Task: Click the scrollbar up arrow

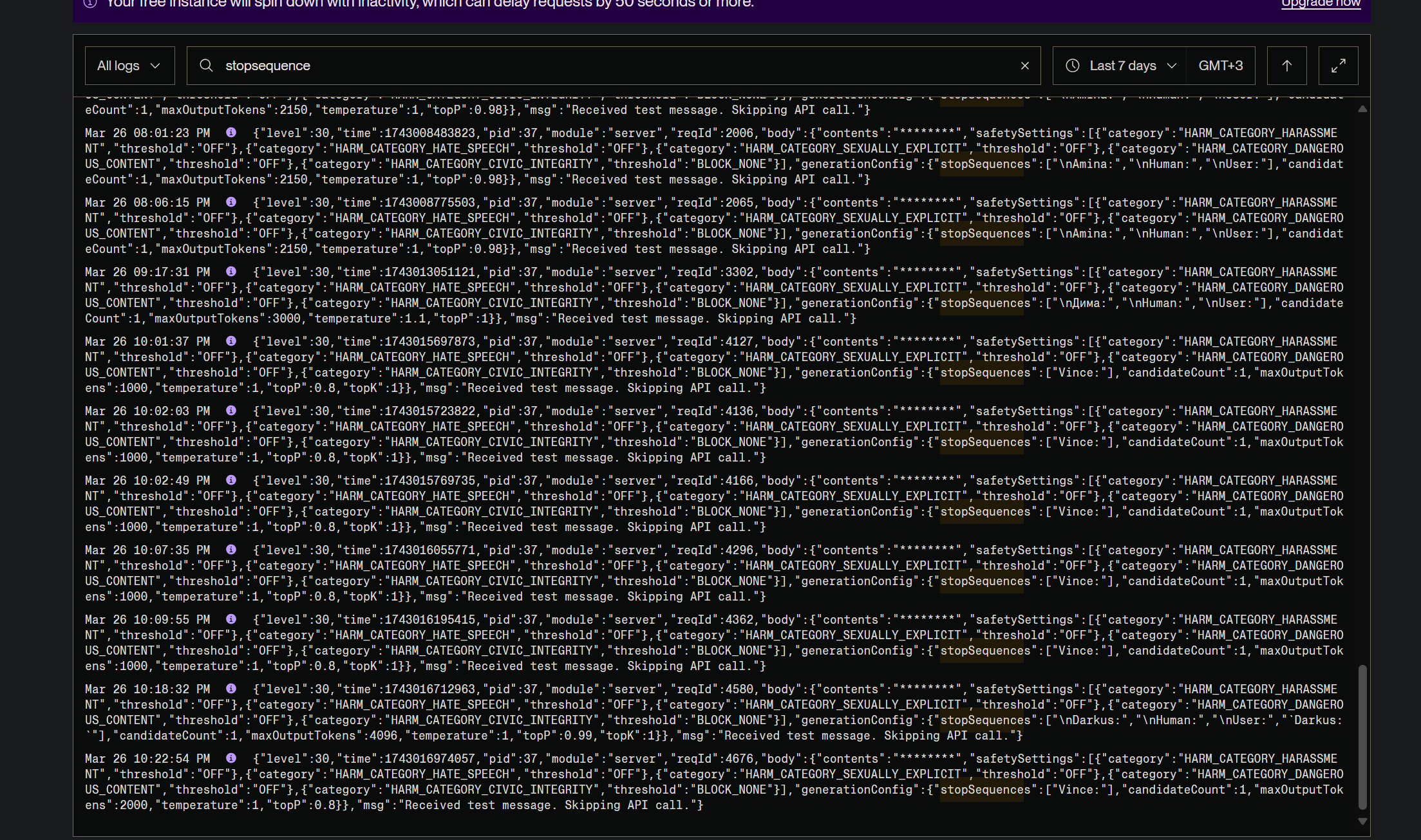Action: [1362, 109]
